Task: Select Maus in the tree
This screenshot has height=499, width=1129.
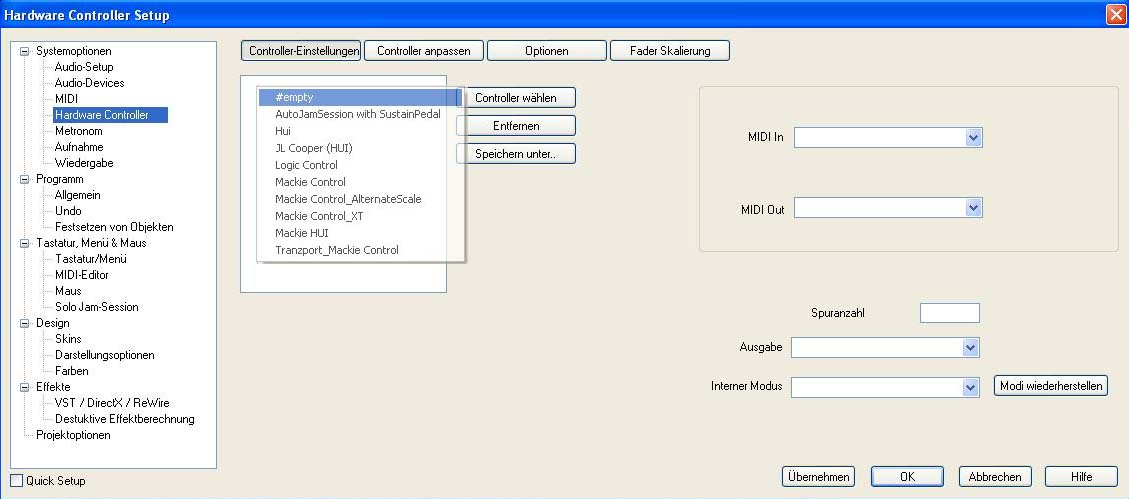Action: click(x=68, y=291)
